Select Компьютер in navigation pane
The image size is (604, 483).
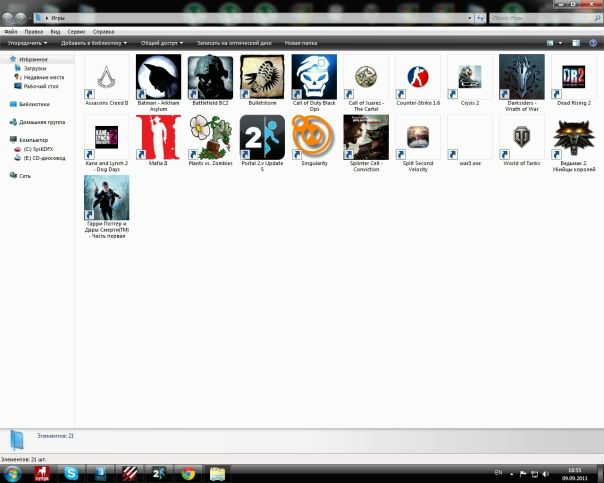tap(33, 140)
